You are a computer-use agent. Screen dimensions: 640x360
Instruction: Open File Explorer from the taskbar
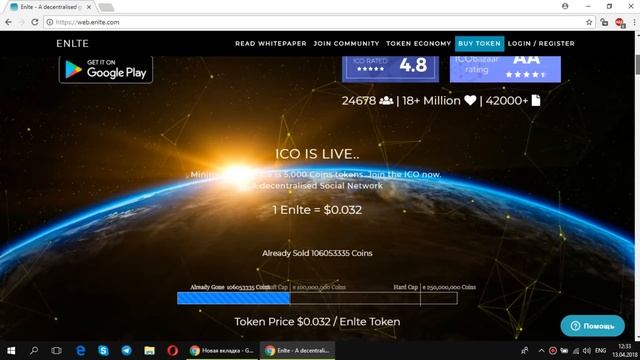pos(149,351)
